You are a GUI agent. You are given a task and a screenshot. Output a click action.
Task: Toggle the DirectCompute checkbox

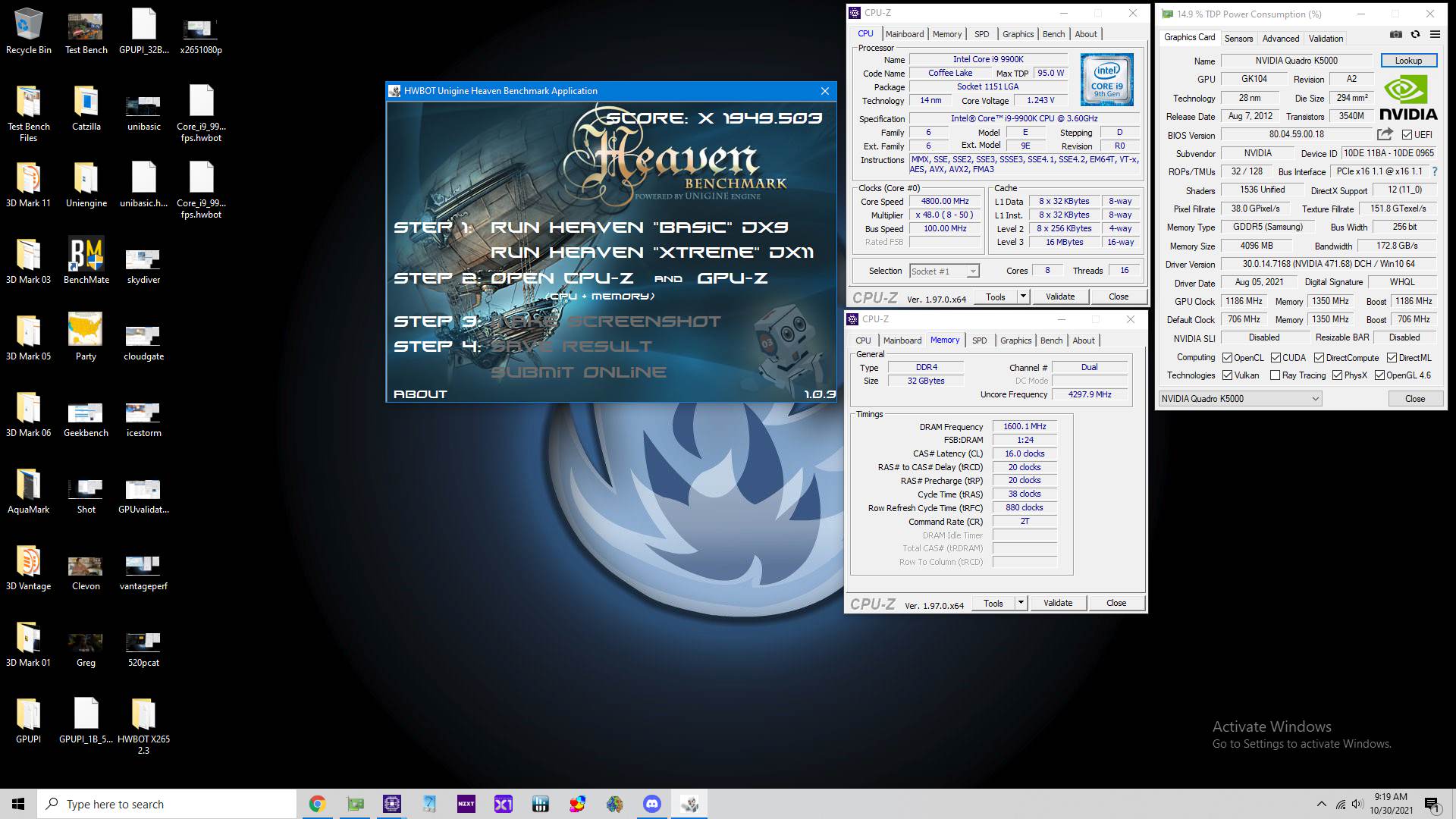tap(1319, 358)
